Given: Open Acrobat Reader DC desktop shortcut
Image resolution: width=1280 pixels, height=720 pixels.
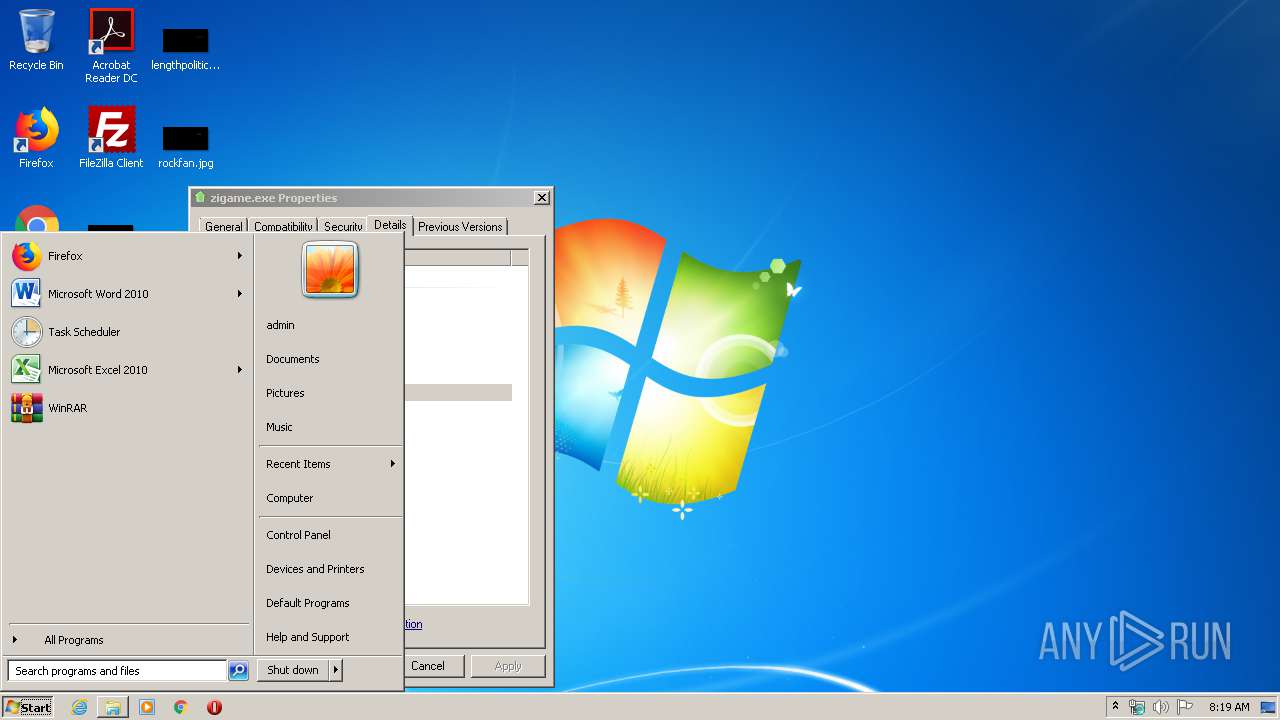Looking at the screenshot, I should pos(111,45).
